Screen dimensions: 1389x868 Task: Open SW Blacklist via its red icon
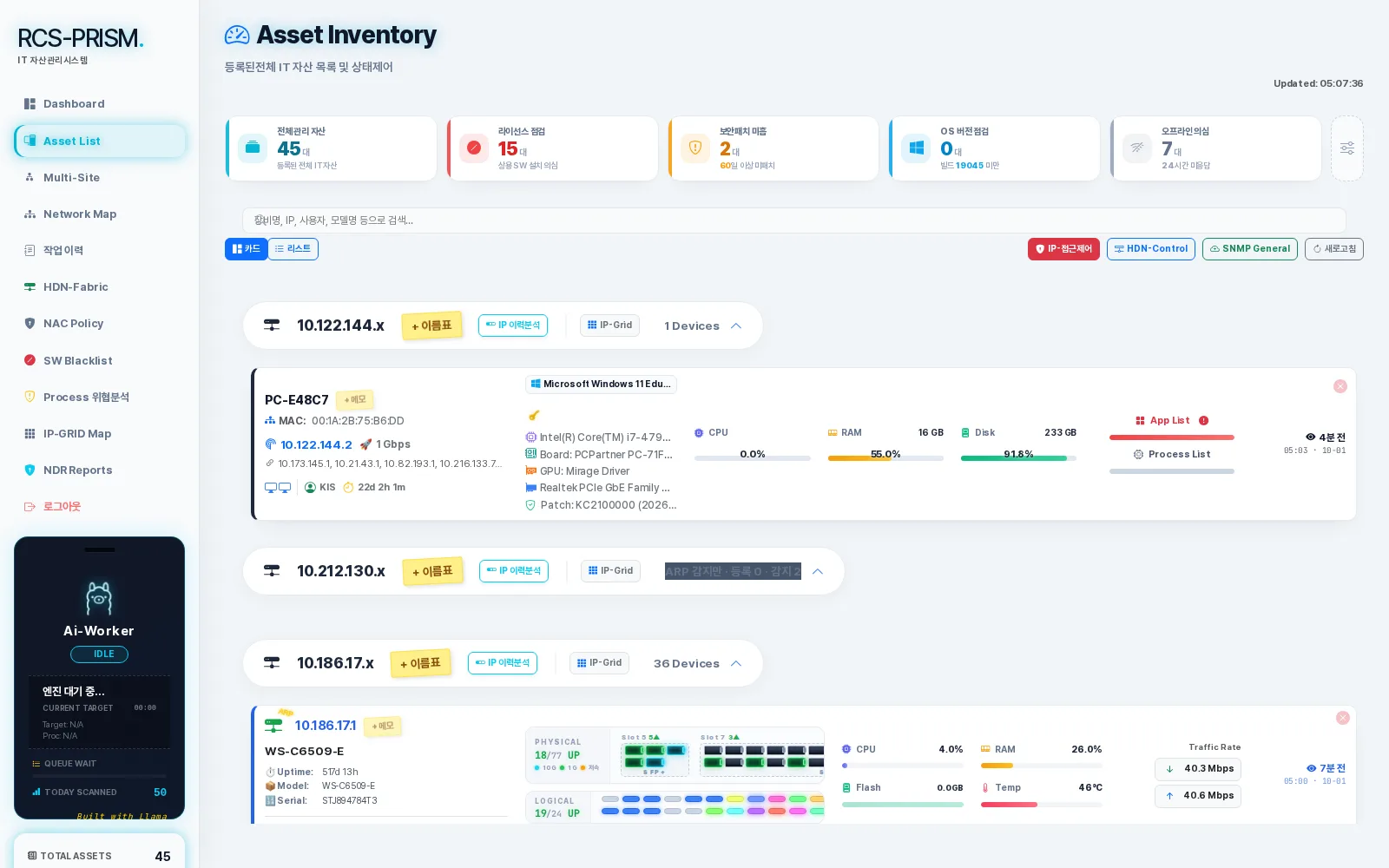point(30,360)
